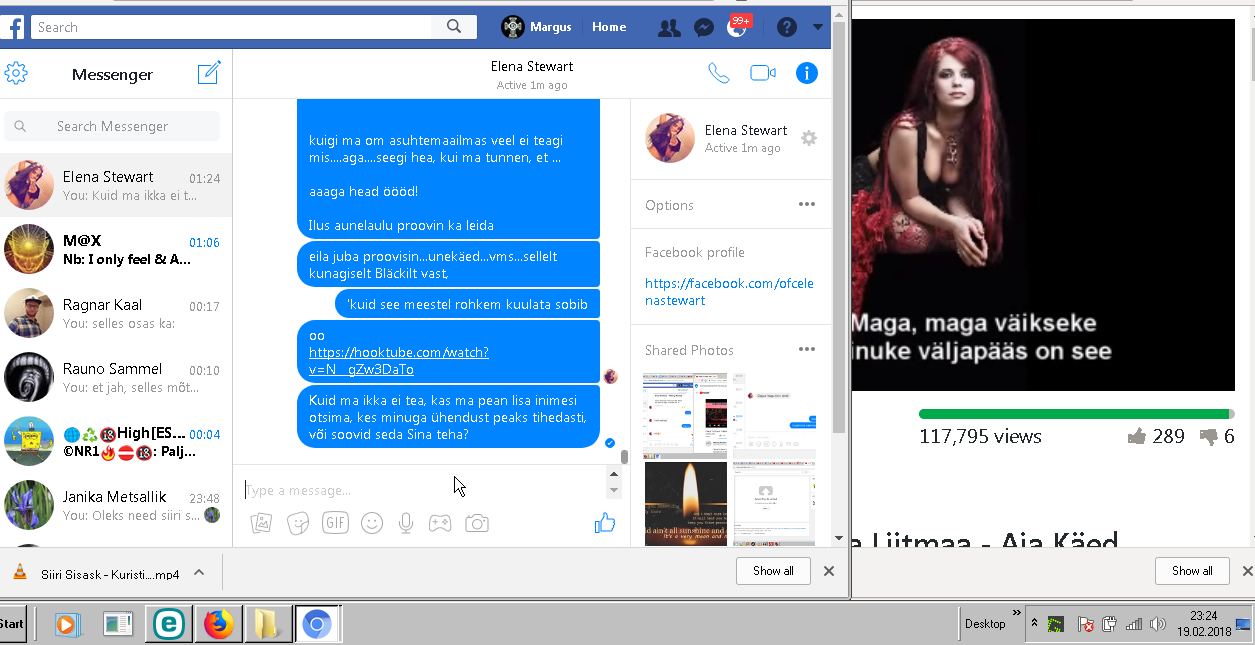
Task: Open camera to take a photo
Action: (477, 523)
